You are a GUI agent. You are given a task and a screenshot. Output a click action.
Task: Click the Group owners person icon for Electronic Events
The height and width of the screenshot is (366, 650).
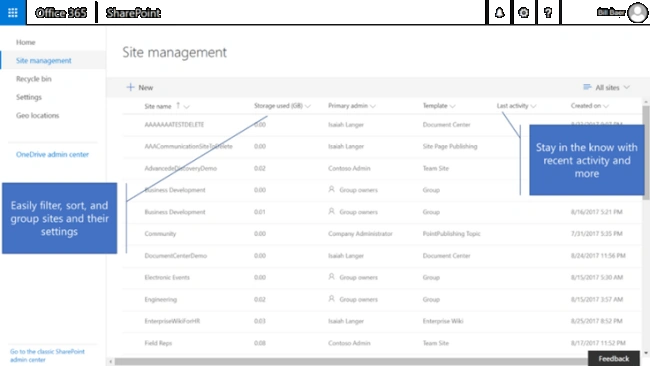(331, 276)
